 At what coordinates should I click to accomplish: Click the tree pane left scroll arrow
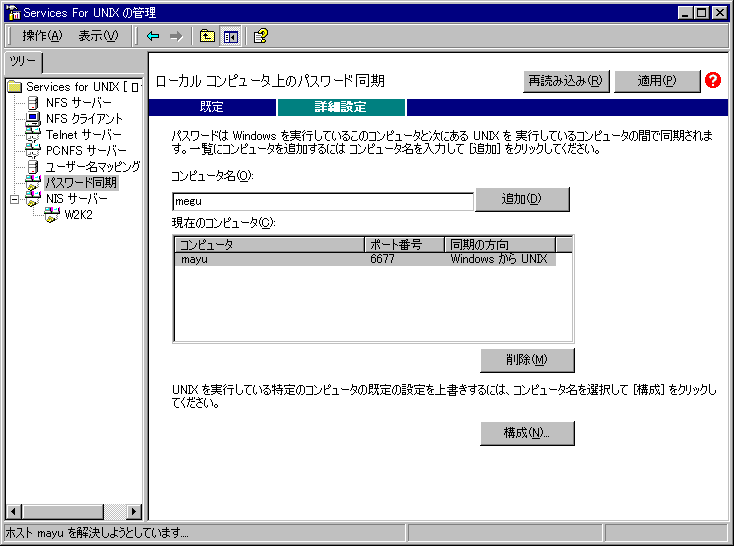tap(14, 512)
